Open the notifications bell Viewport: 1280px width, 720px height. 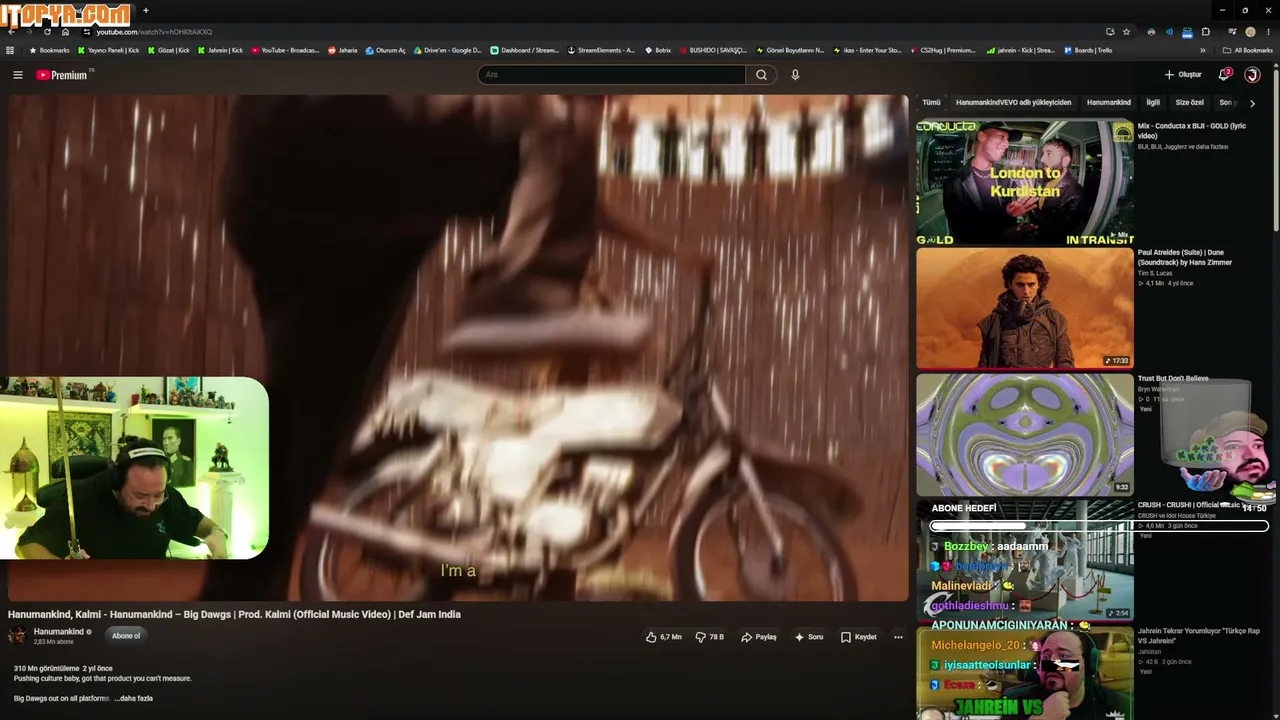(x=1224, y=75)
